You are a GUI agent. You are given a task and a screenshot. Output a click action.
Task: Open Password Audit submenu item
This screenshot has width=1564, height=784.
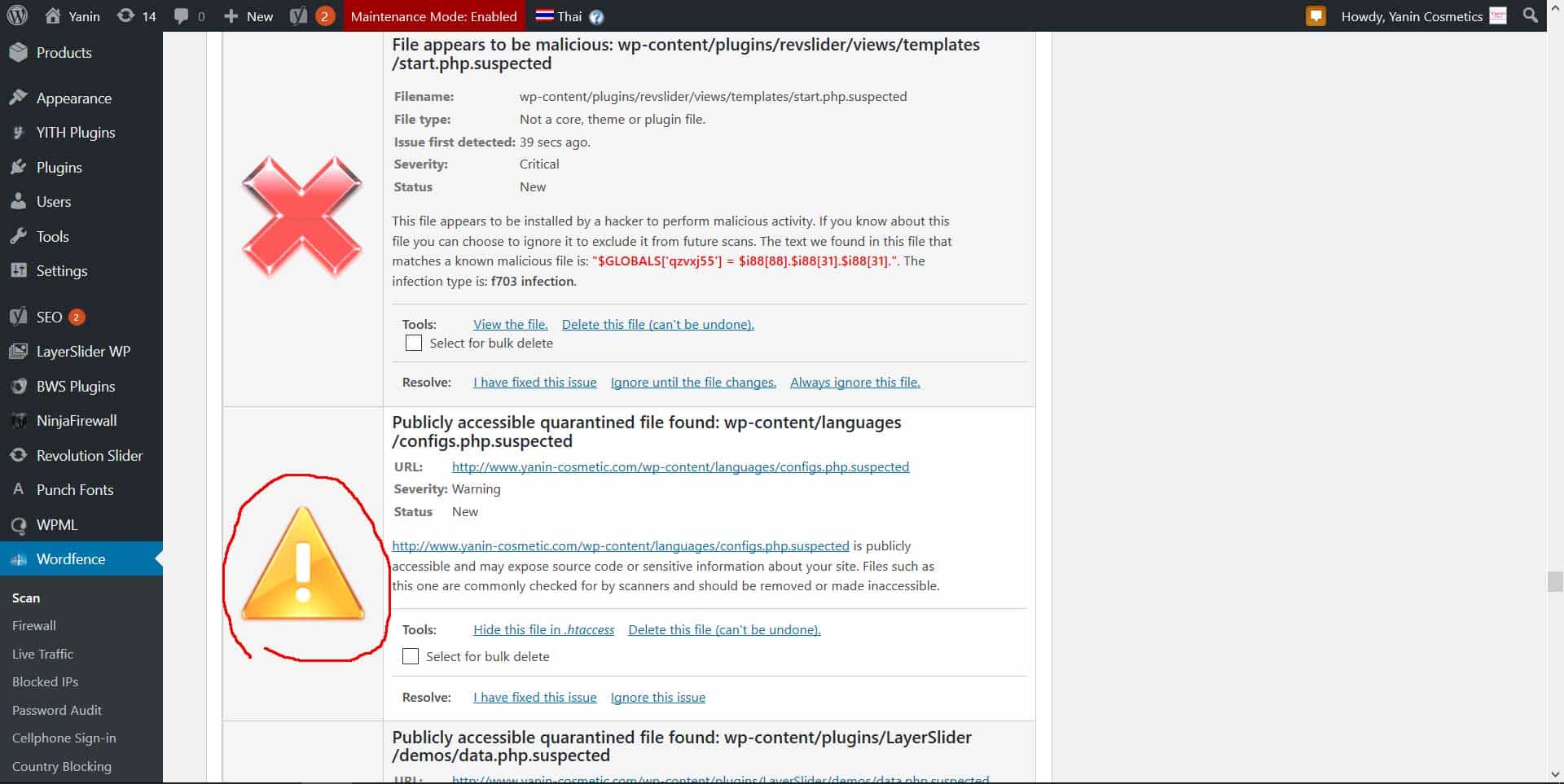(x=57, y=710)
